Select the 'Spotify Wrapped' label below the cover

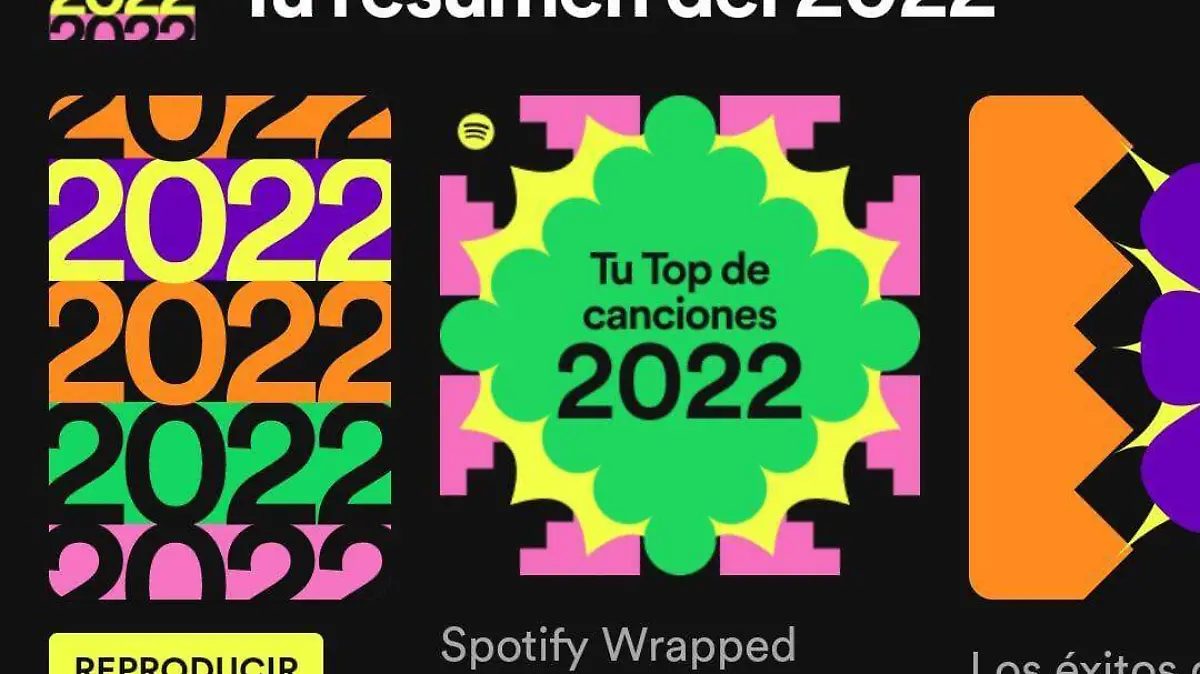tap(618, 646)
